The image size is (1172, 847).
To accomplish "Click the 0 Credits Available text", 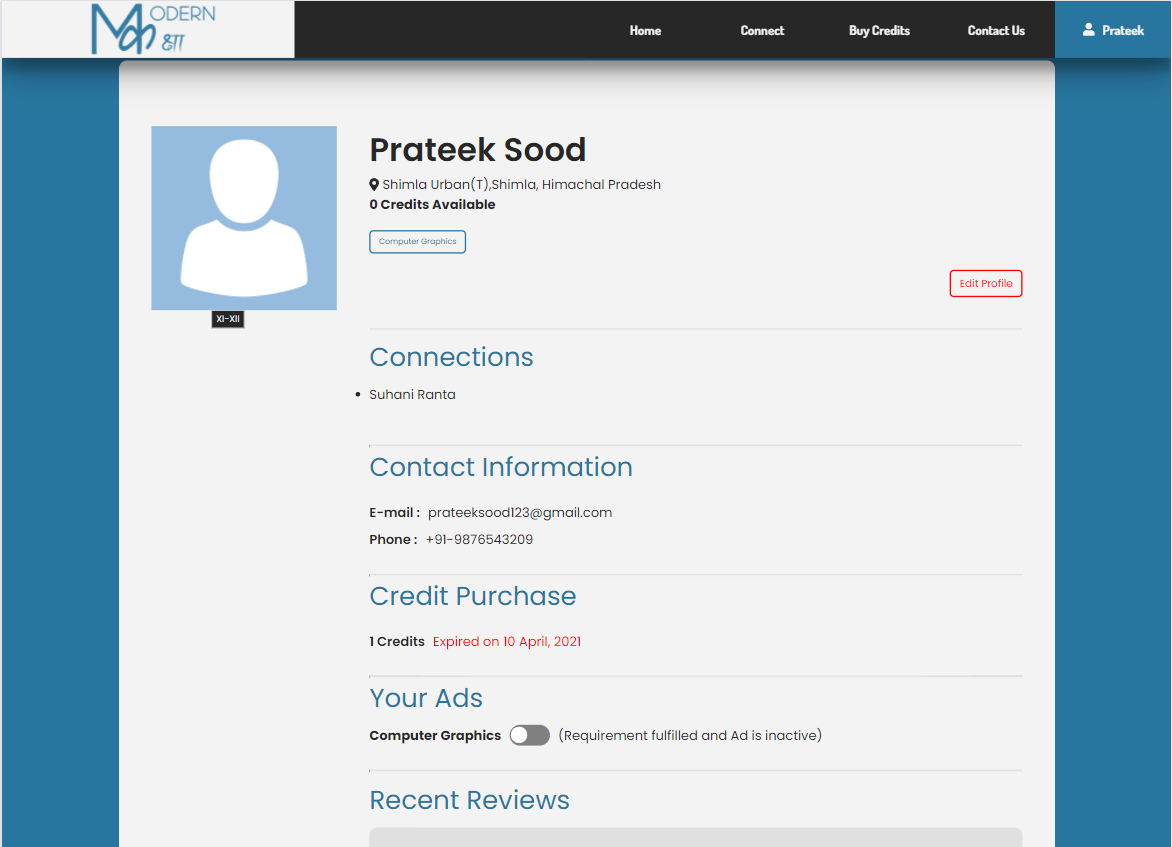I will (x=432, y=204).
